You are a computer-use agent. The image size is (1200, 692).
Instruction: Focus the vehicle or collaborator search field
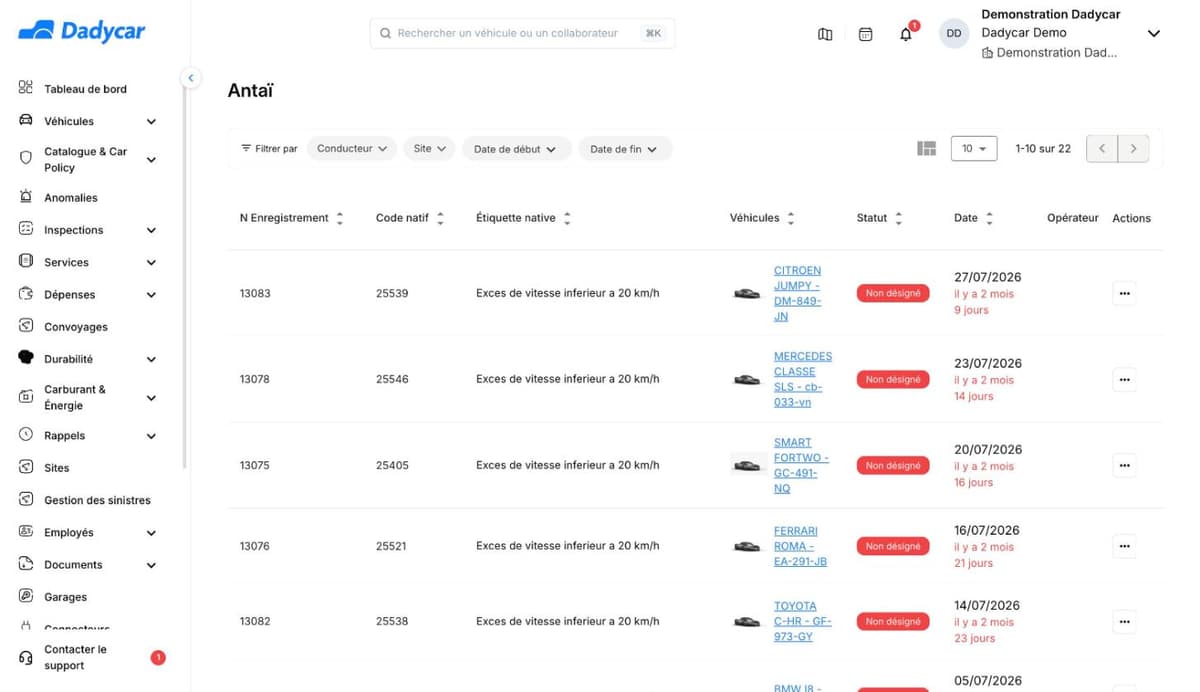click(522, 33)
